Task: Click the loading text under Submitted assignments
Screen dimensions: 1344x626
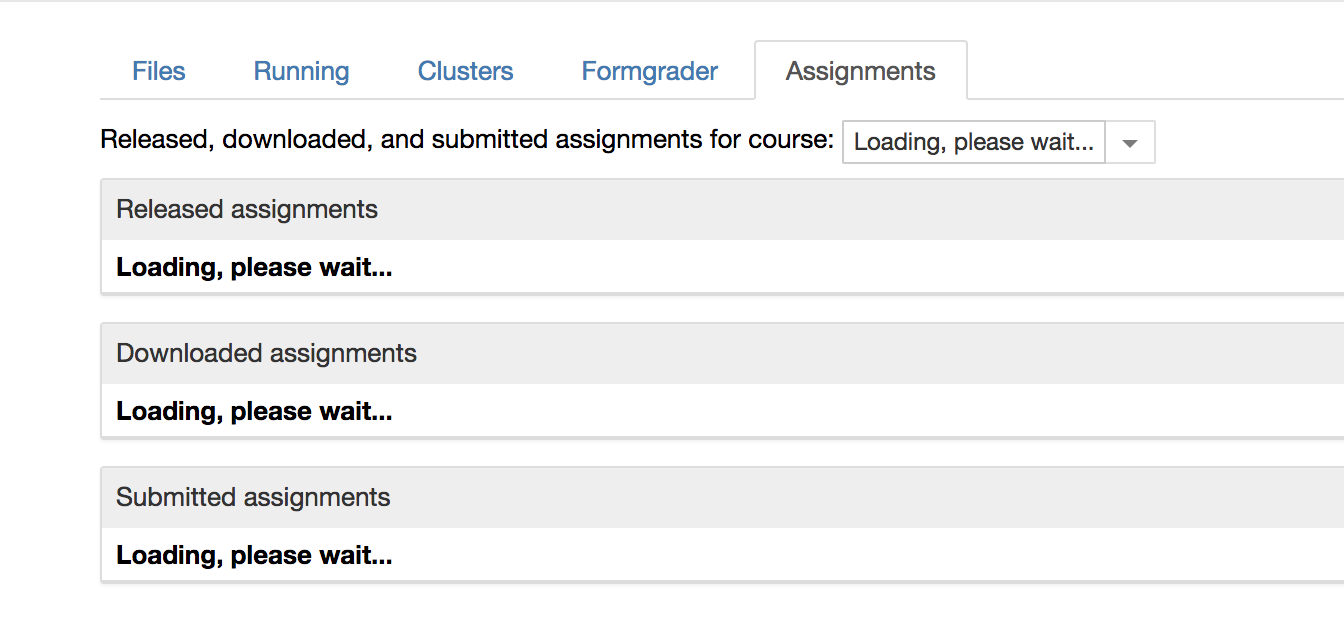Action: (x=254, y=555)
